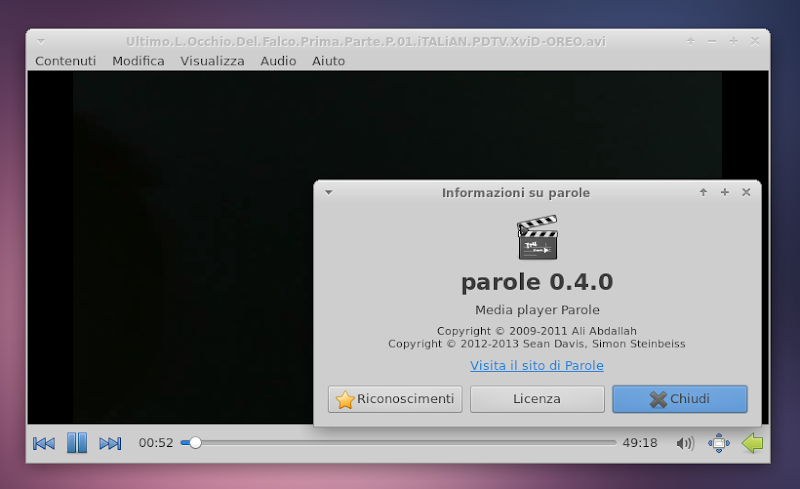Mute using the volume speaker icon

coord(685,443)
